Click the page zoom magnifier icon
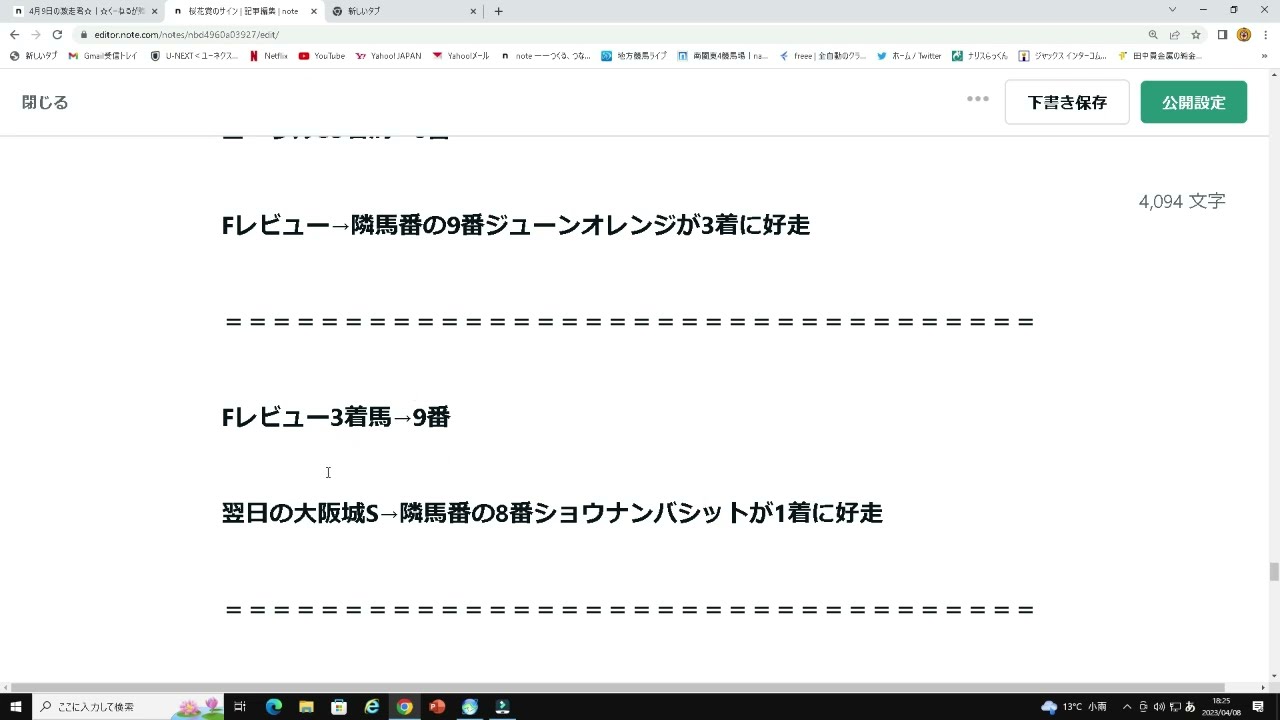This screenshot has height=720, width=1280. (1153, 34)
